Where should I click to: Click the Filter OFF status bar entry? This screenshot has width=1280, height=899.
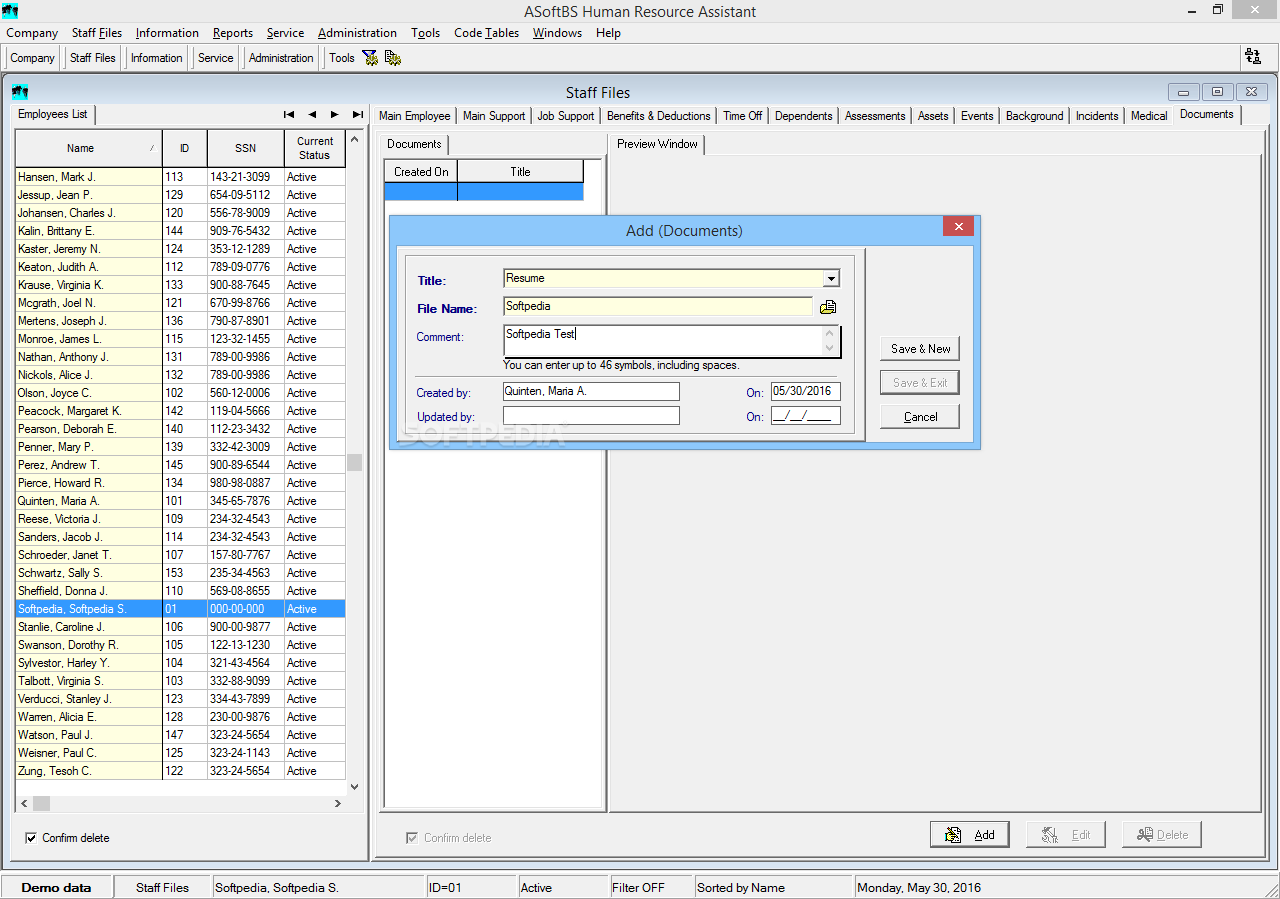click(649, 887)
